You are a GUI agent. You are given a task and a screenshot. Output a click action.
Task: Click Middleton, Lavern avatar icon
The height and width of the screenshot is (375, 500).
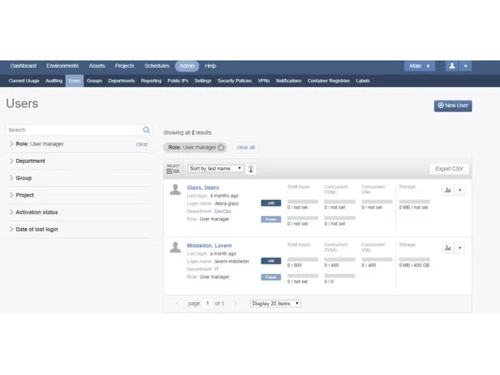[175, 247]
